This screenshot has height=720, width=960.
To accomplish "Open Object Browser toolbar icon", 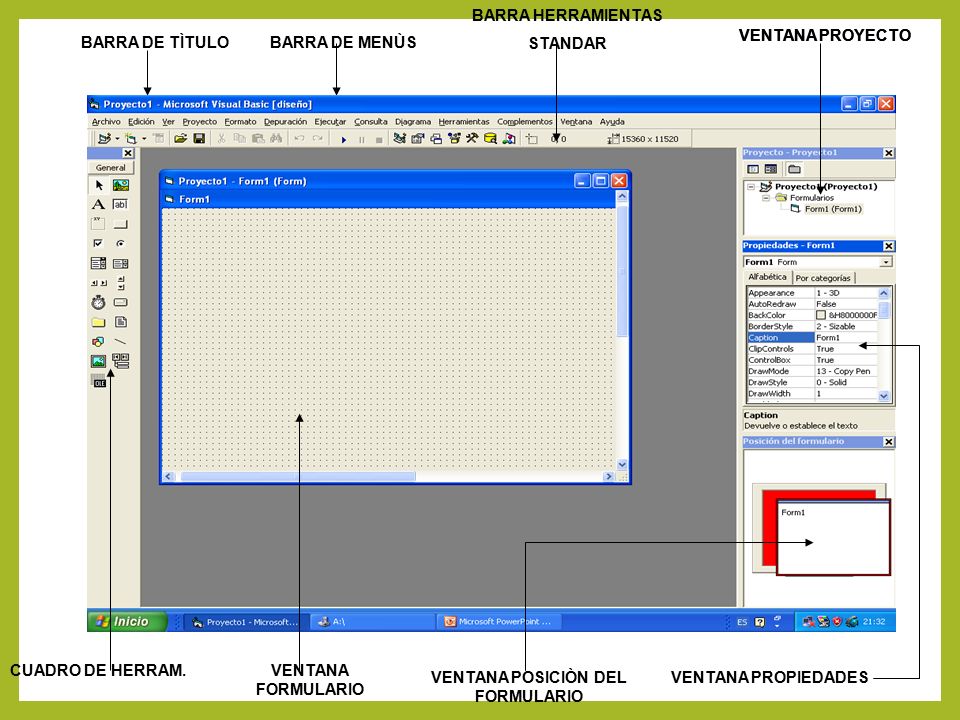I will click(454, 139).
